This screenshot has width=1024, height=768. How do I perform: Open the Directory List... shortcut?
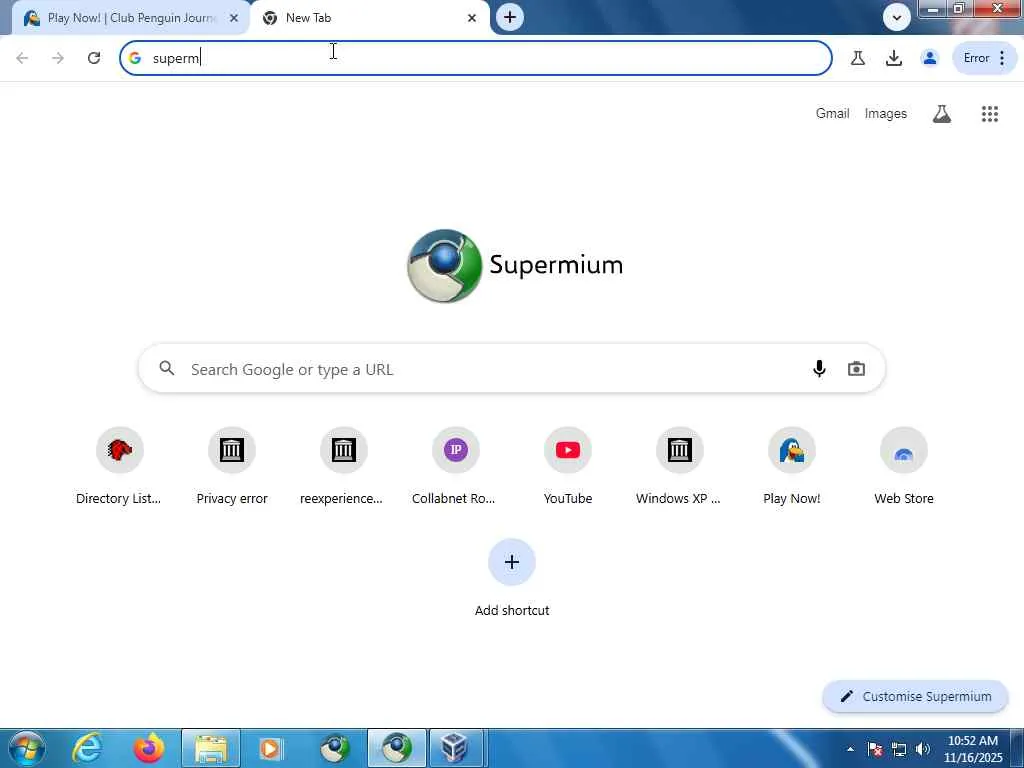(119, 466)
